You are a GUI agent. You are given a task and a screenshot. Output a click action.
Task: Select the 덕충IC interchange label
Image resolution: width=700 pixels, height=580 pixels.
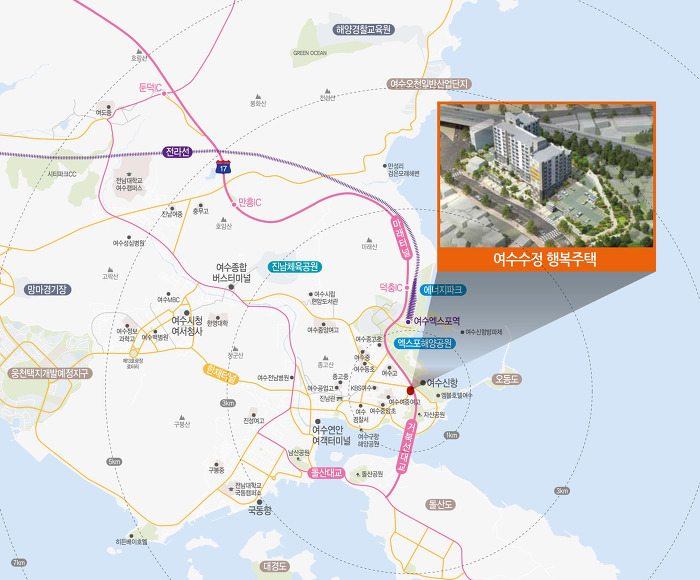tap(391, 288)
